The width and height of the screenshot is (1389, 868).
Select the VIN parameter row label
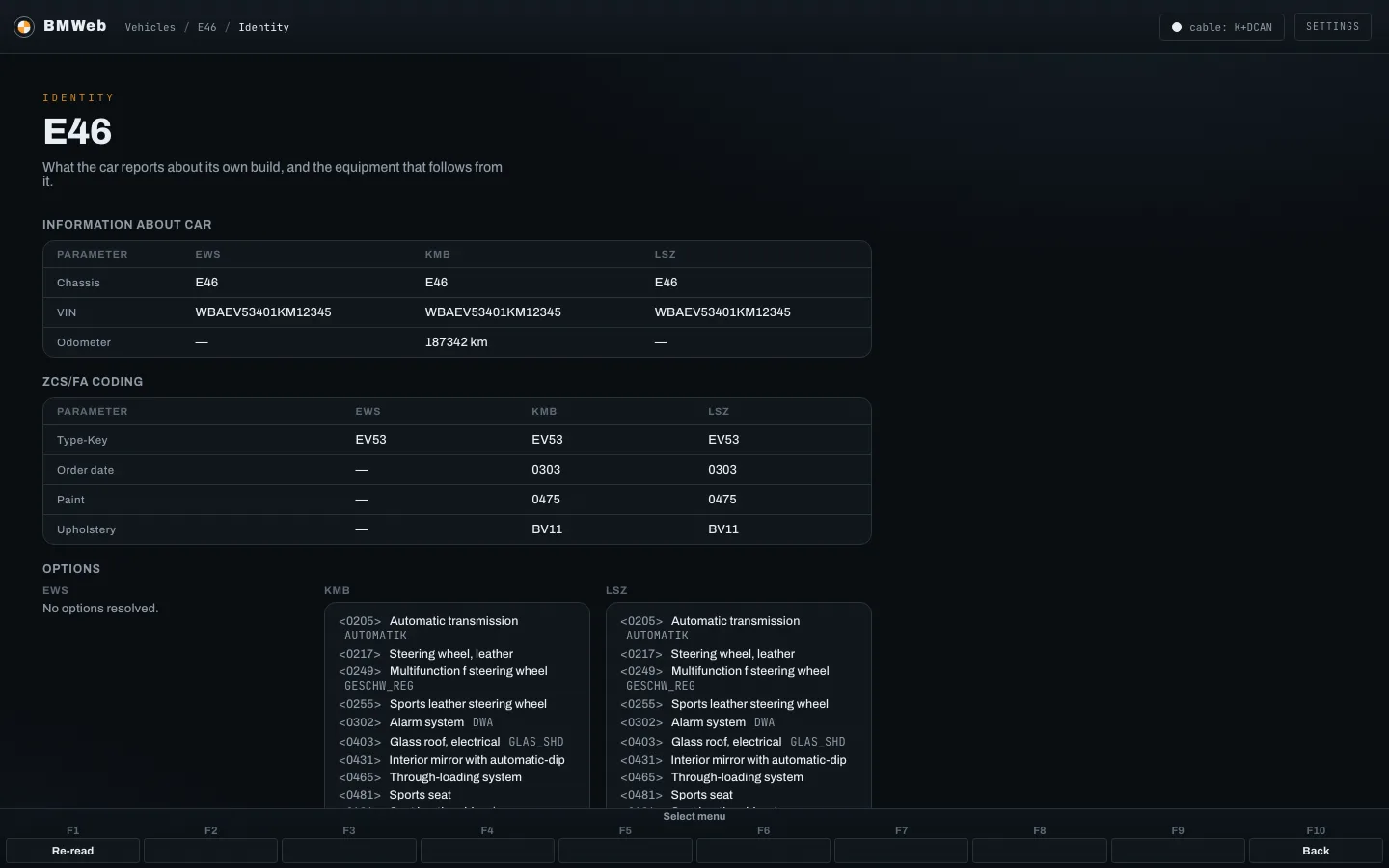coord(67,312)
